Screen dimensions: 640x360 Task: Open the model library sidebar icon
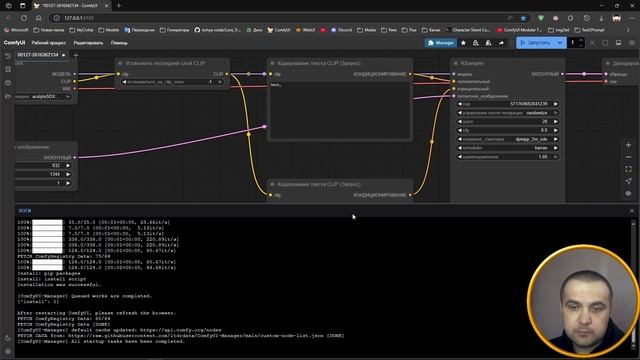[8, 83]
